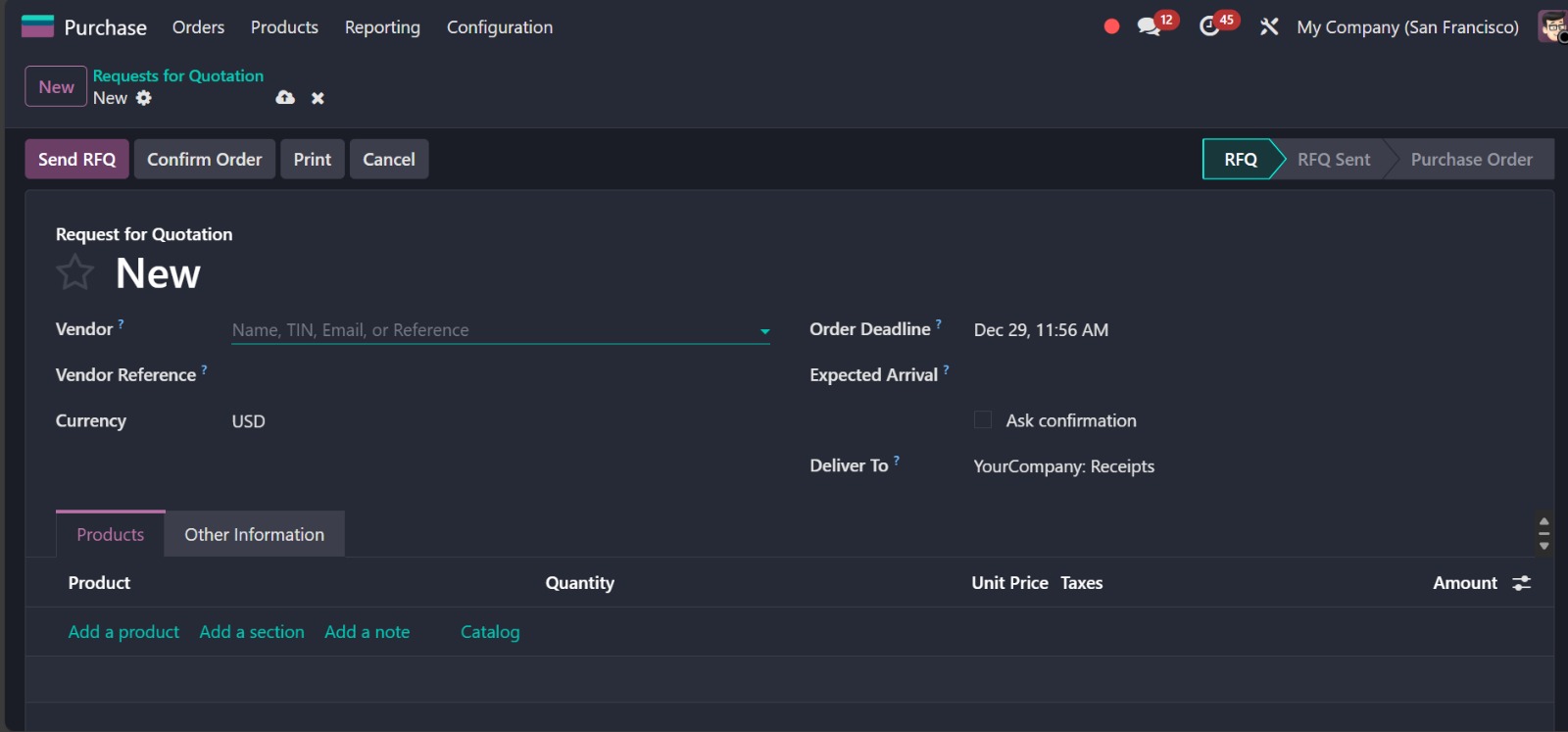This screenshot has height=732, width=1568.
Task: Click the Purchase app logo icon
Action: (x=37, y=26)
